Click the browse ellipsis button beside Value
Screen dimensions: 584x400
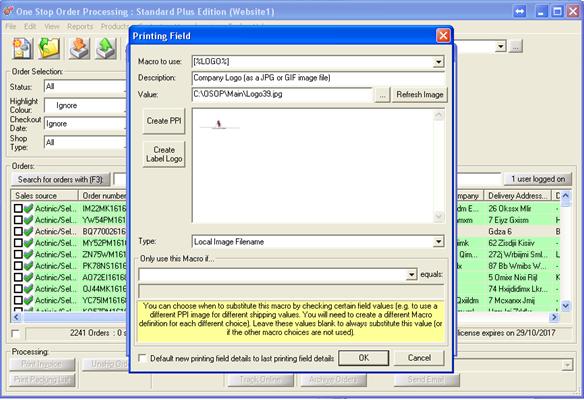pyautogui.click(x=382, y=95)
